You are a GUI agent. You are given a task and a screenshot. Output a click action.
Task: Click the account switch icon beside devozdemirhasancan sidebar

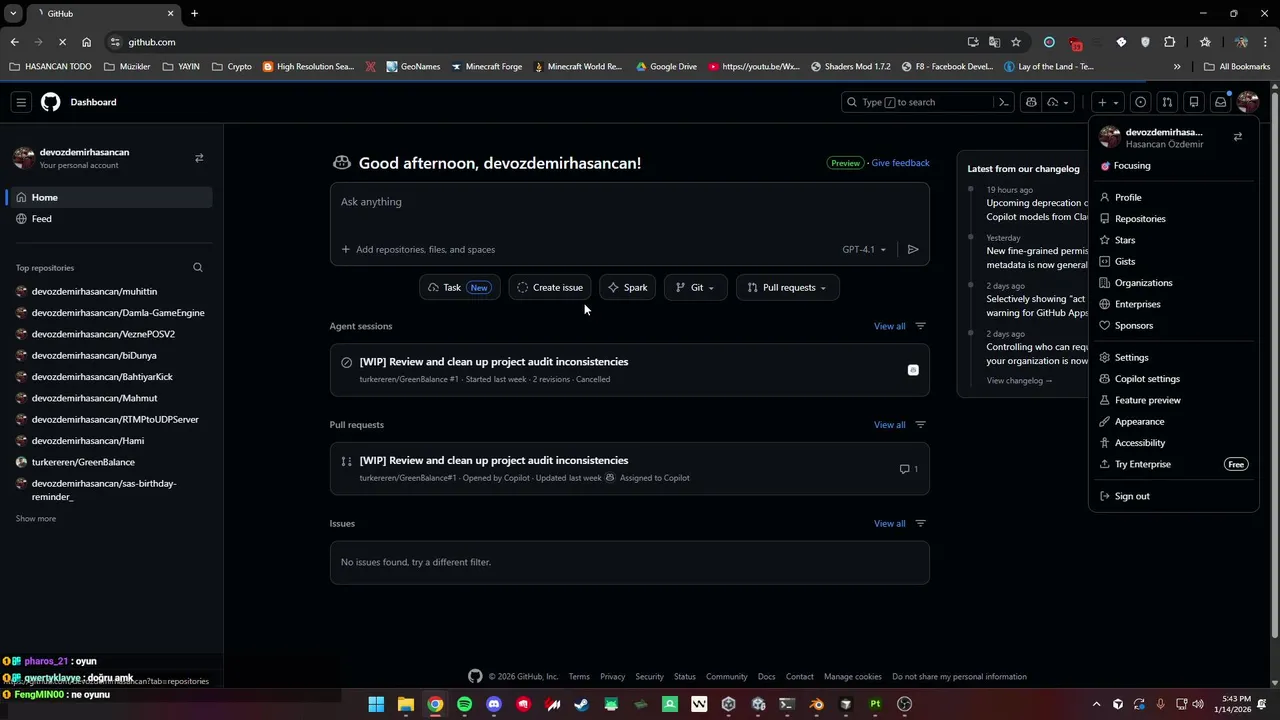[x=199, y=158]
